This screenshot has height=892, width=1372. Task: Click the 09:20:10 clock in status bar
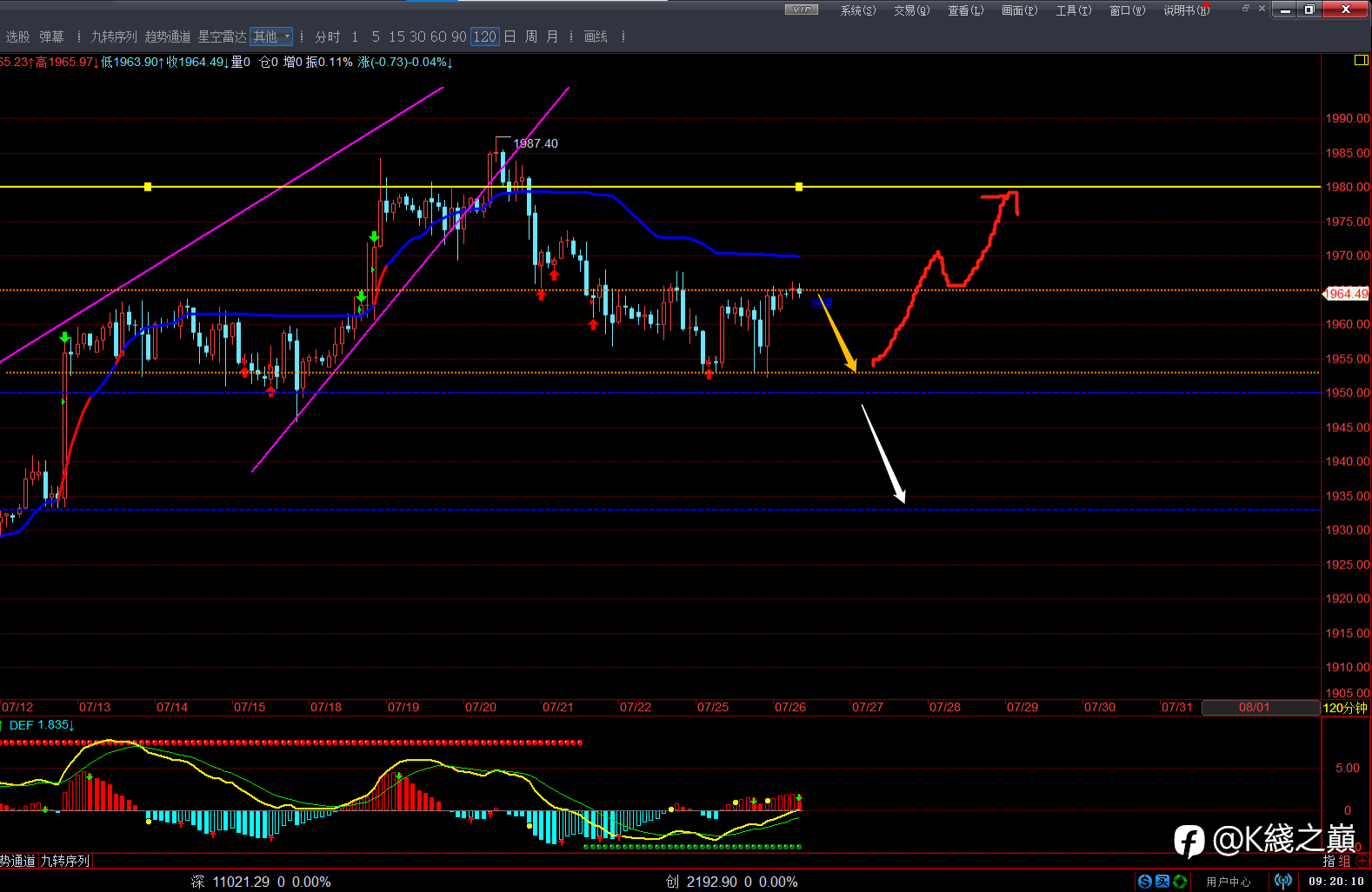click(1336, 882)
